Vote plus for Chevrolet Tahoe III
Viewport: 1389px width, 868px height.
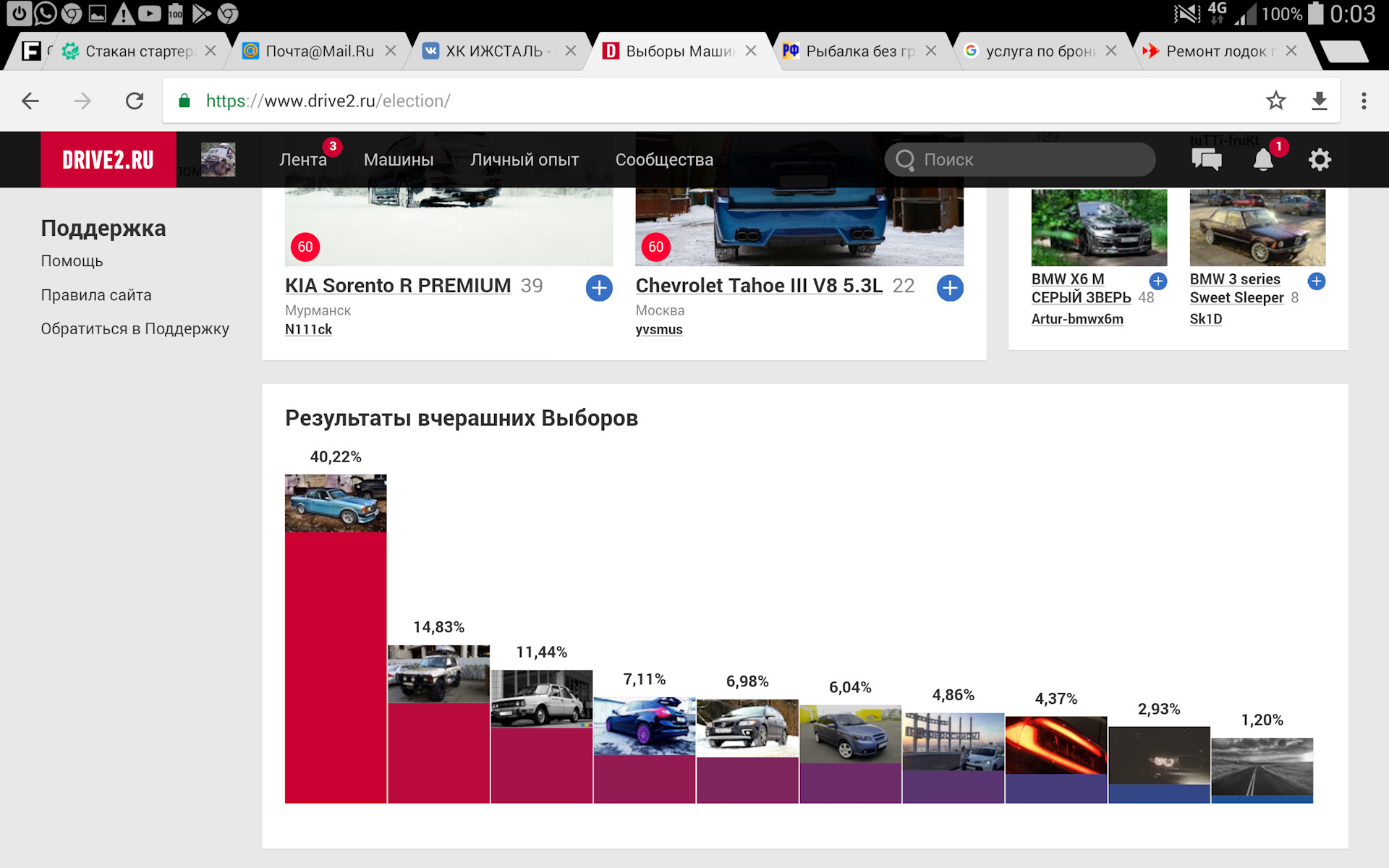[949, 288]
